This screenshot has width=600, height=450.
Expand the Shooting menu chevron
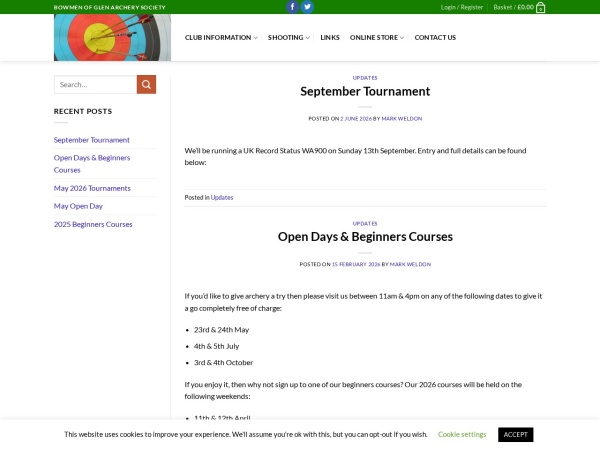[x=307, y=38]
